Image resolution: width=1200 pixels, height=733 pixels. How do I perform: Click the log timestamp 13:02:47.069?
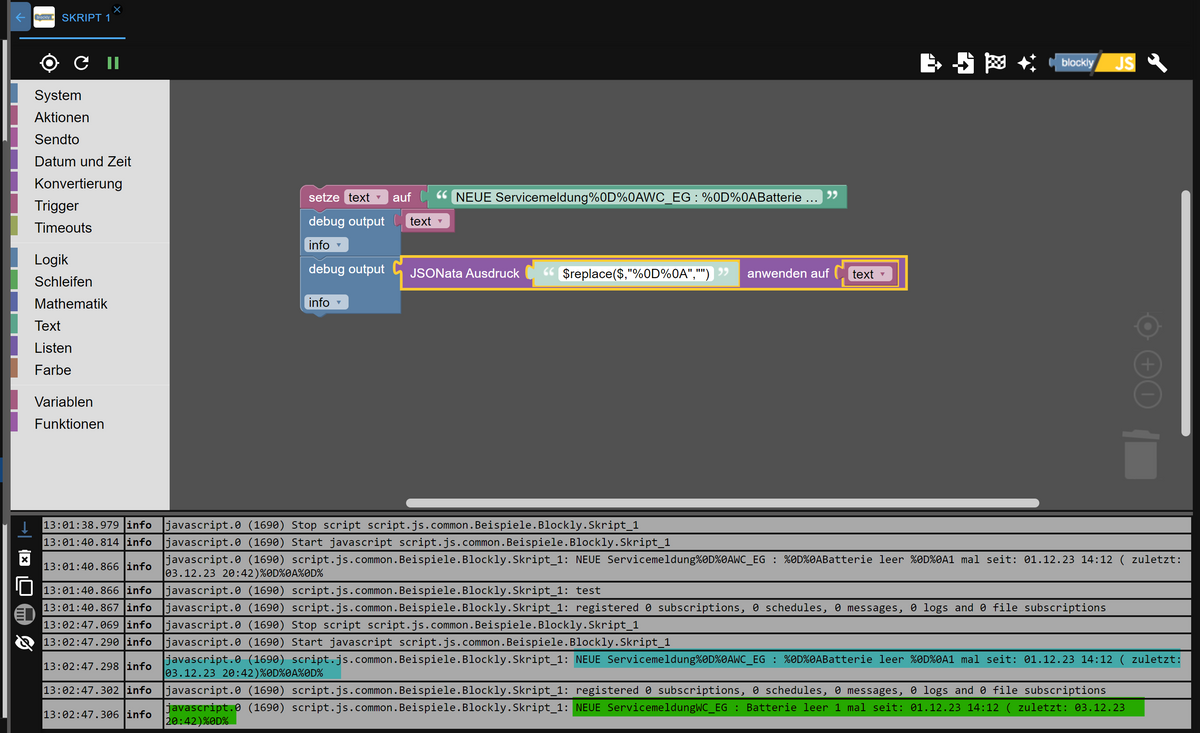point(82,625)
